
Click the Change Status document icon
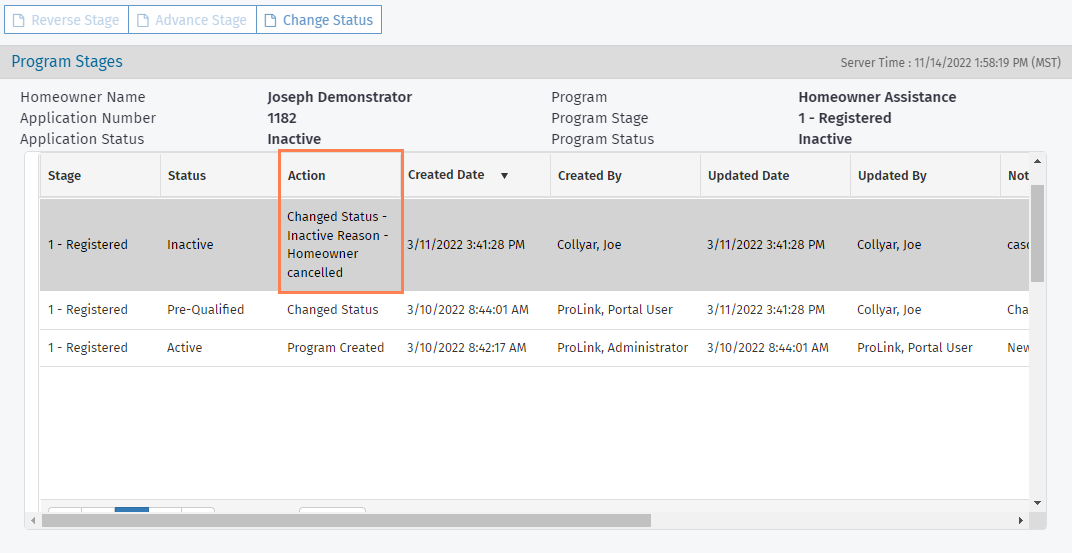click(270, 20)
